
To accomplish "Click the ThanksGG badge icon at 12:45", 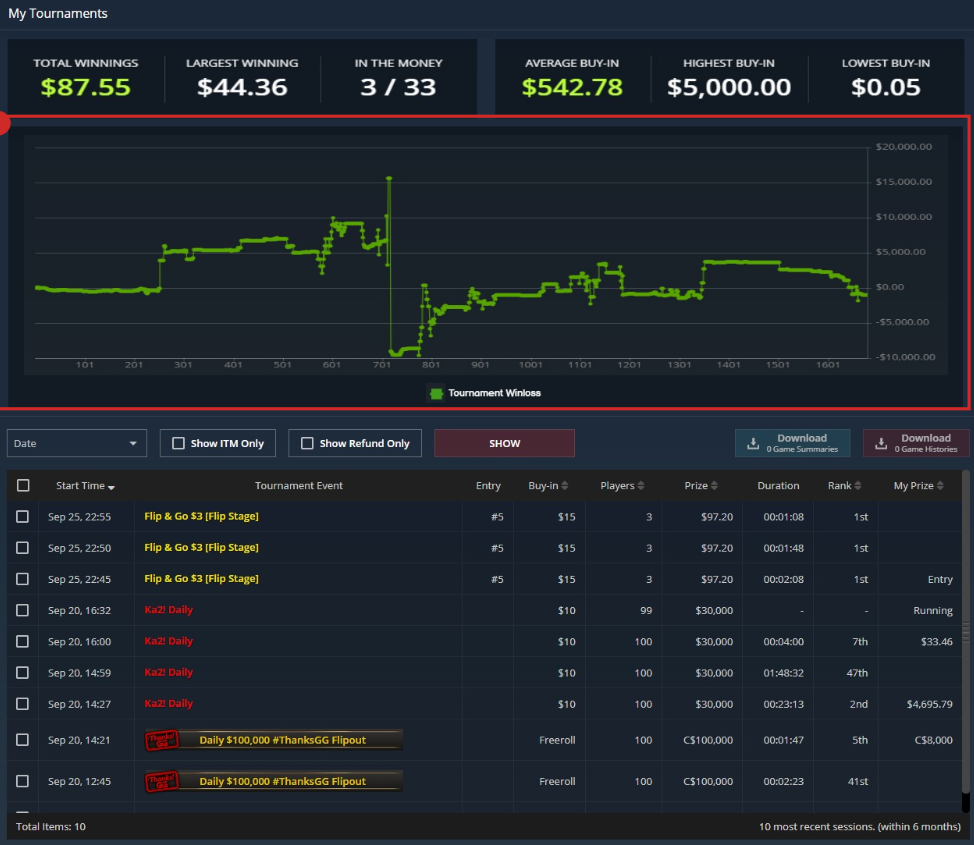I will [x=161, y=781].
